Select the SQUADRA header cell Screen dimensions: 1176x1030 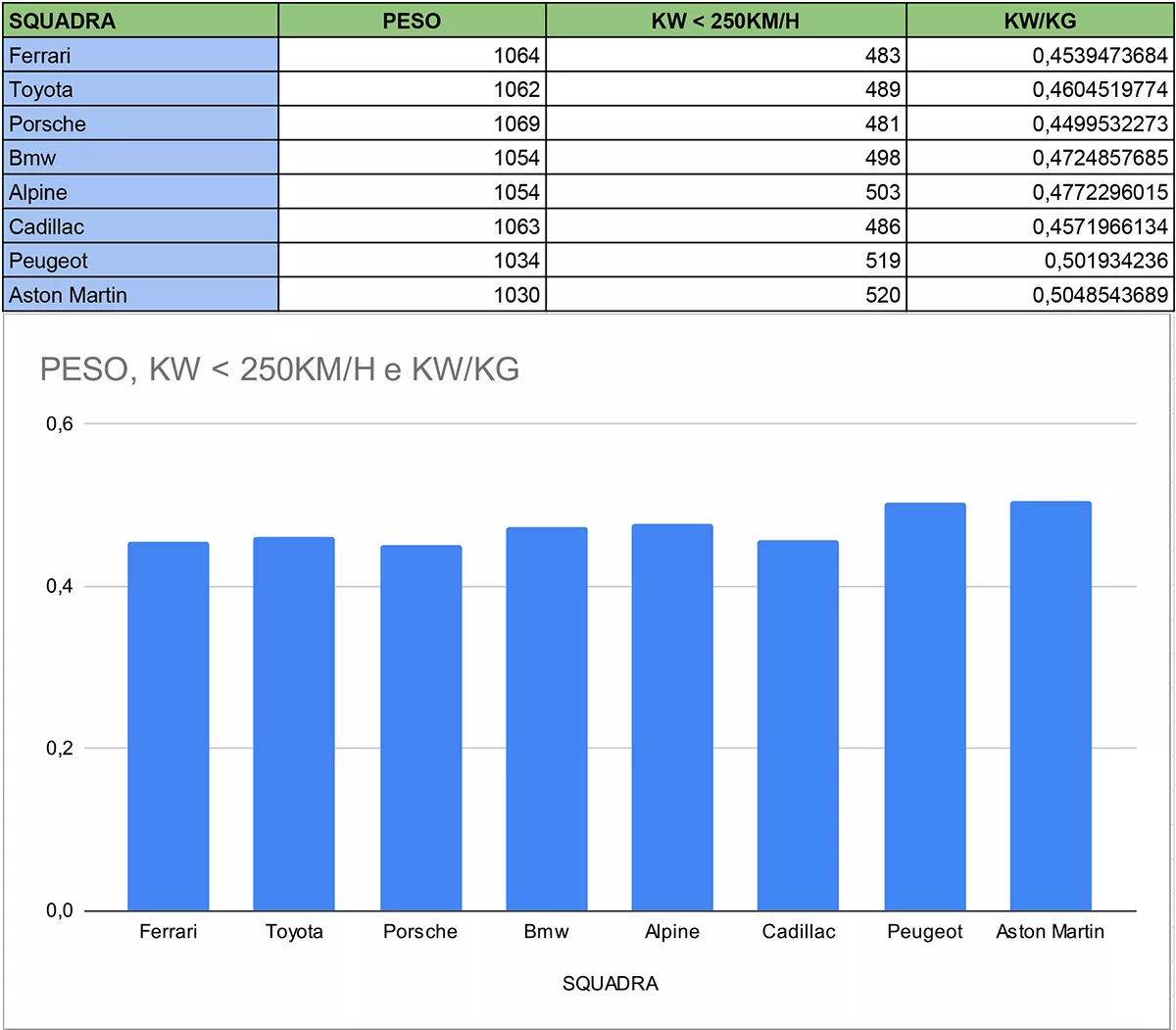click(140, 21)
